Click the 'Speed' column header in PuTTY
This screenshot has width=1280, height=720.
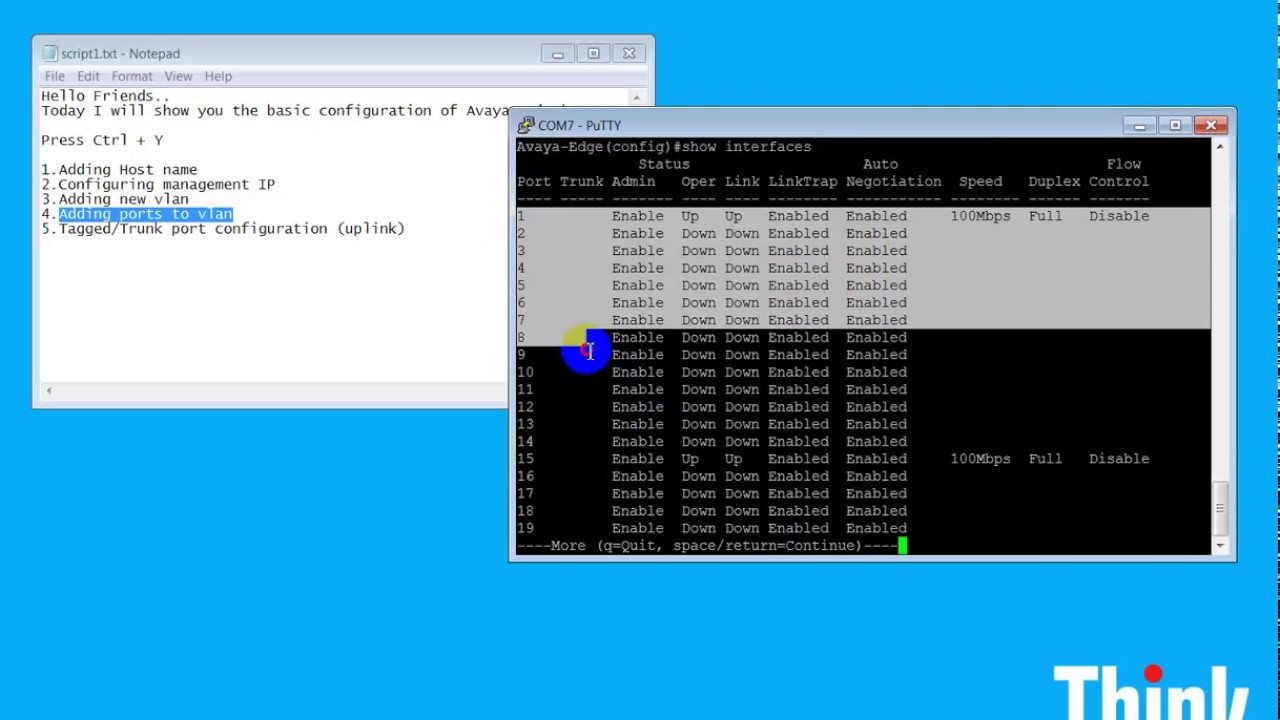980,181
